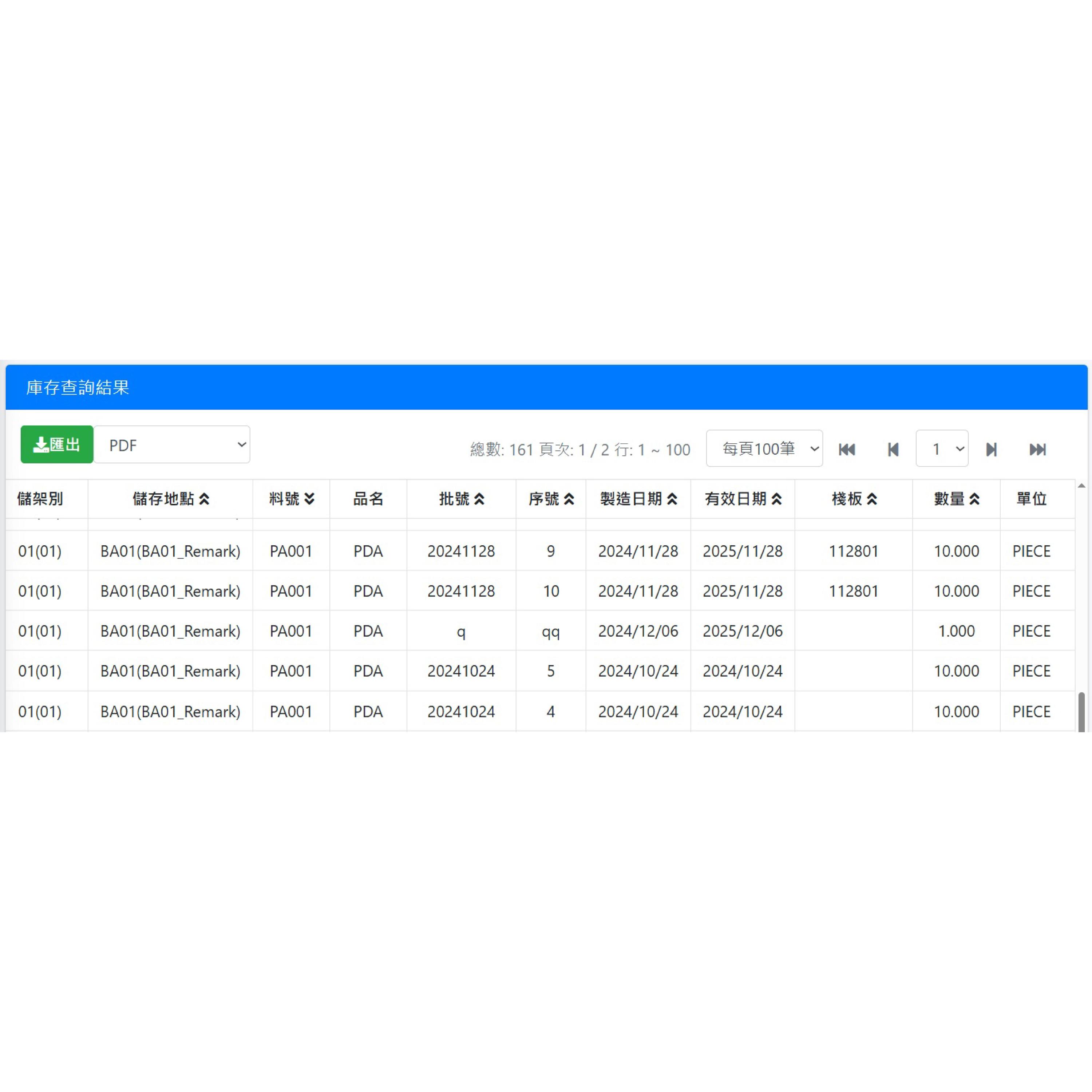Image resolution: width=1092 pixels, height=1092 pixels.
Task: Sort by 數量 column arrow
Action: click(x=974, y=499)
